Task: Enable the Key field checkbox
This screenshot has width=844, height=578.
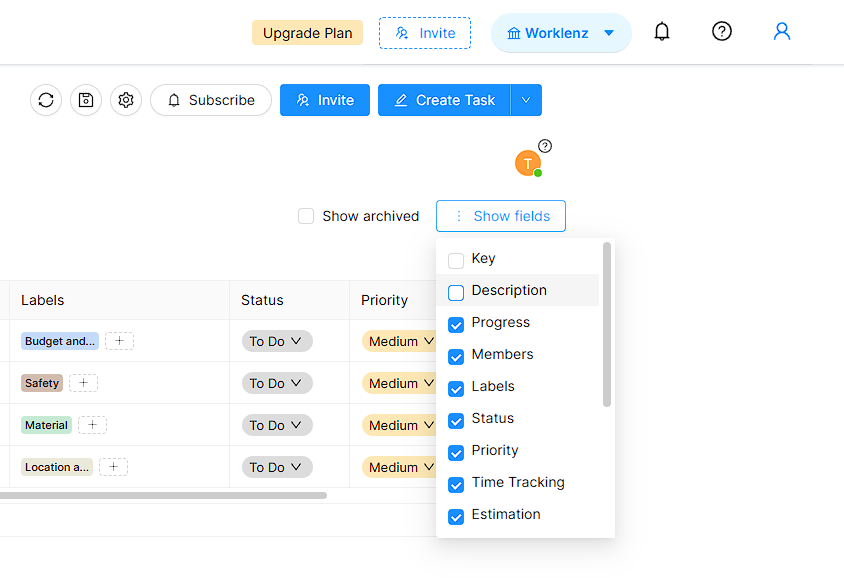Action: pos(456,260)
